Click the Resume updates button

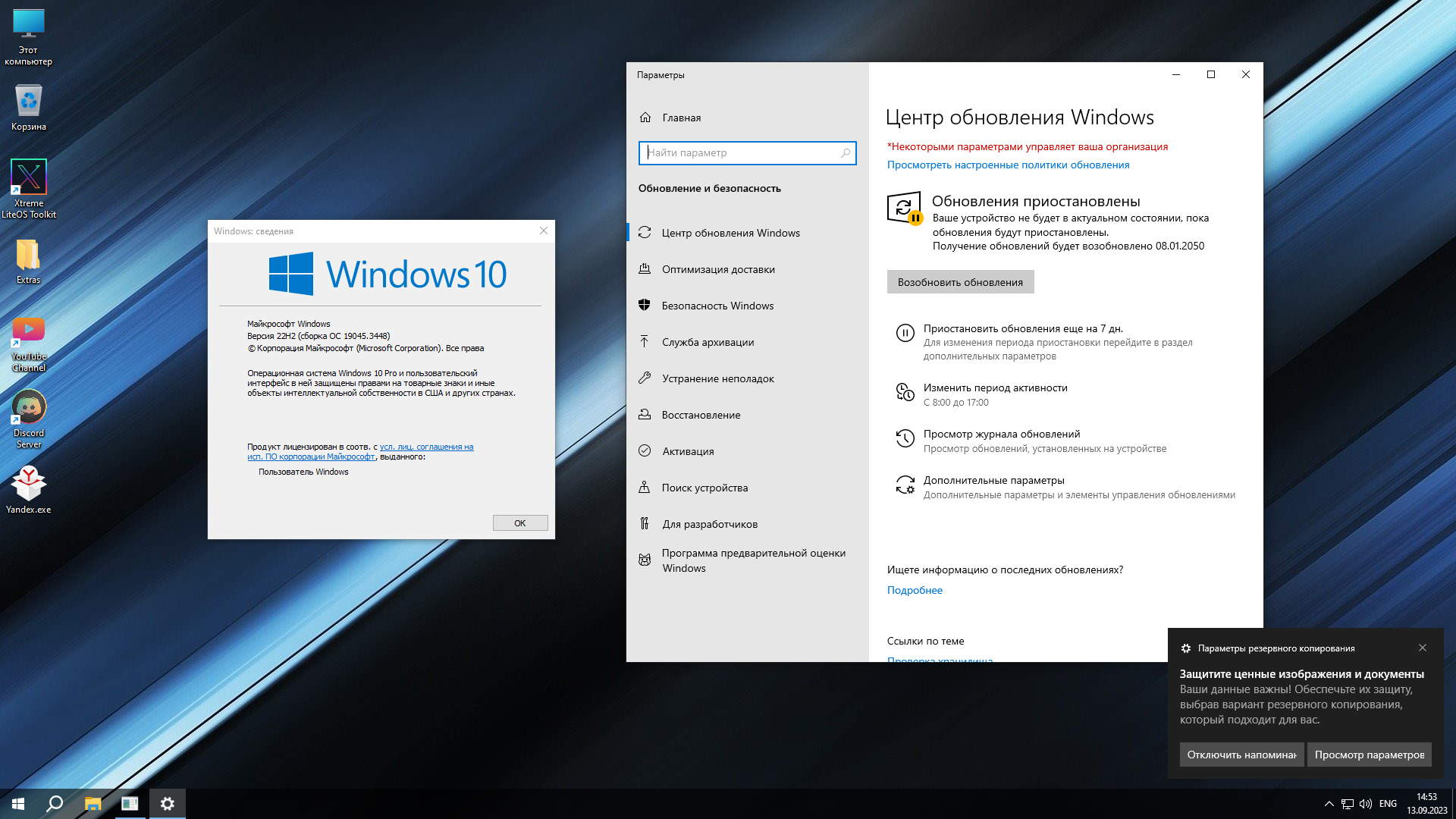pyautogui.click(x=960, y=282)
